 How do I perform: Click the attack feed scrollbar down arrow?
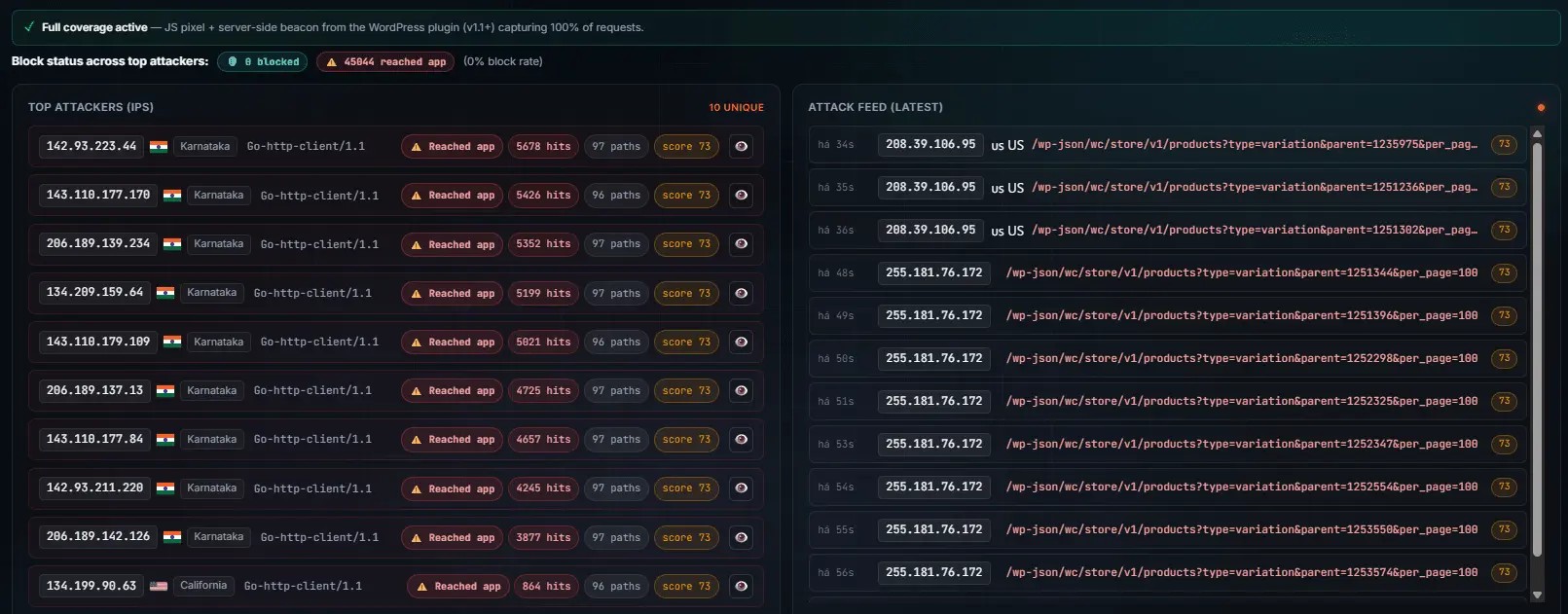[x=1538, y=595]
